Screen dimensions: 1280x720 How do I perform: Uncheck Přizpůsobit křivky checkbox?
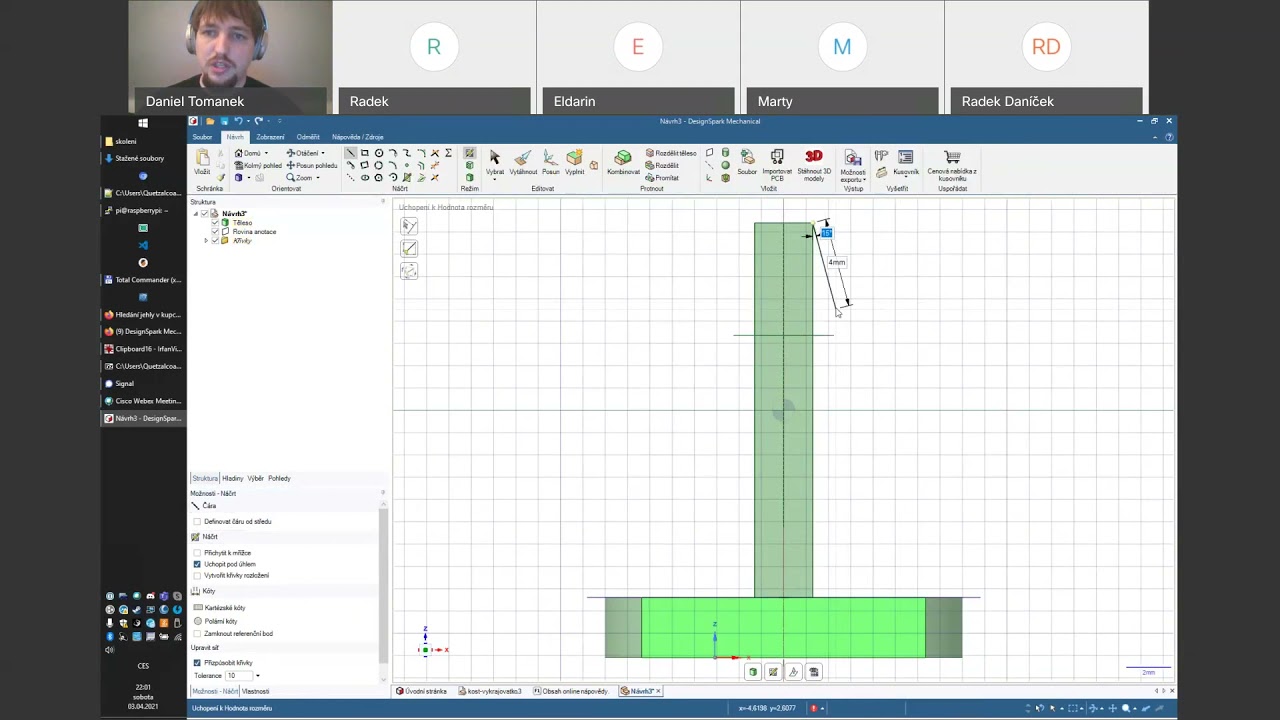click(197, 663)
